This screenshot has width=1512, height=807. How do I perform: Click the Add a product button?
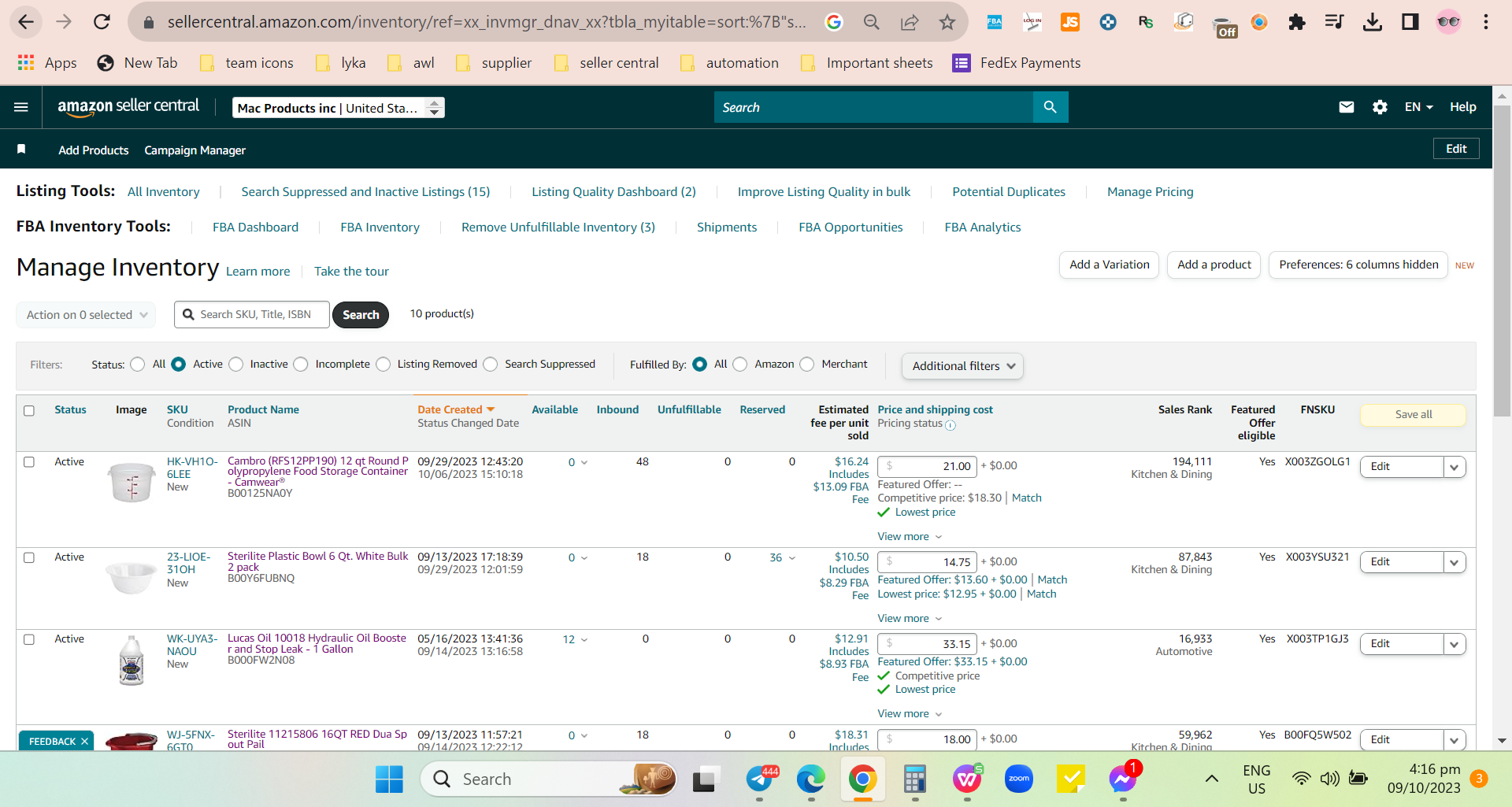pyautogui.click(x=1214, y=265)
